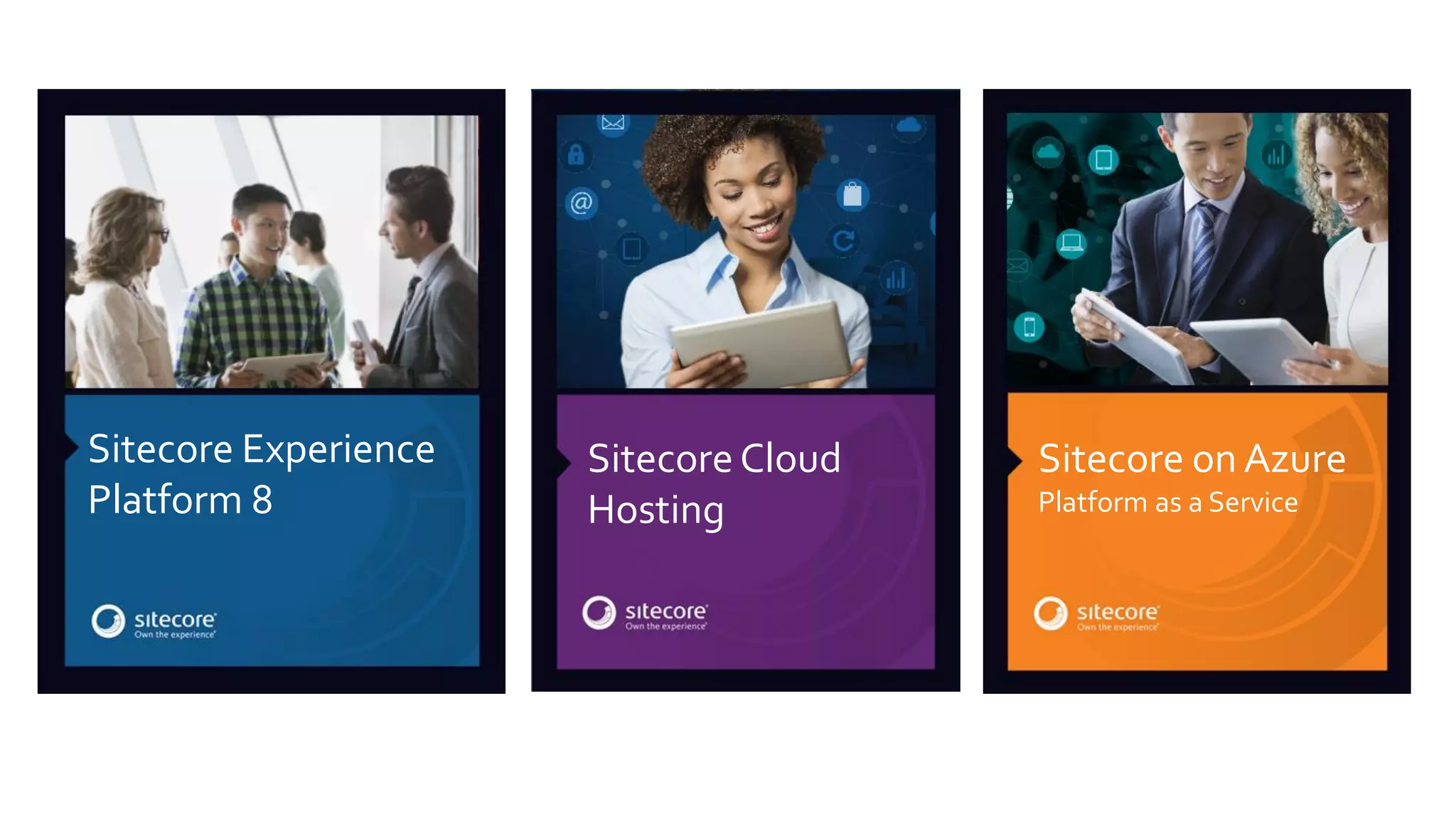1456x819 pixels.
Task: Click the envelope icon in Cloud Hosting photo
Action: tap(613, 123)
